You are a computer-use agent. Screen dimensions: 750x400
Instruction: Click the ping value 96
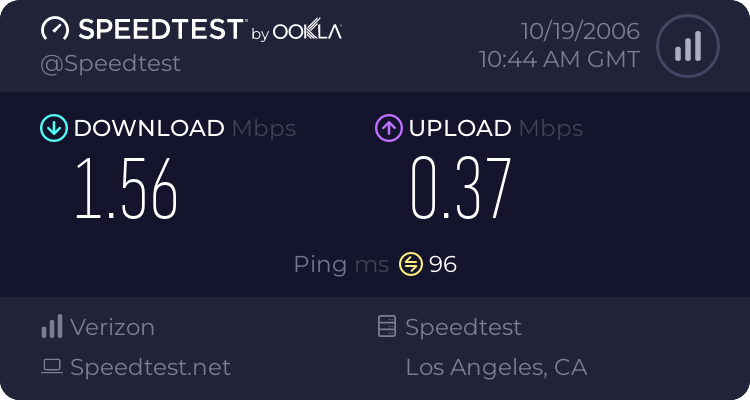pos(443,264)
